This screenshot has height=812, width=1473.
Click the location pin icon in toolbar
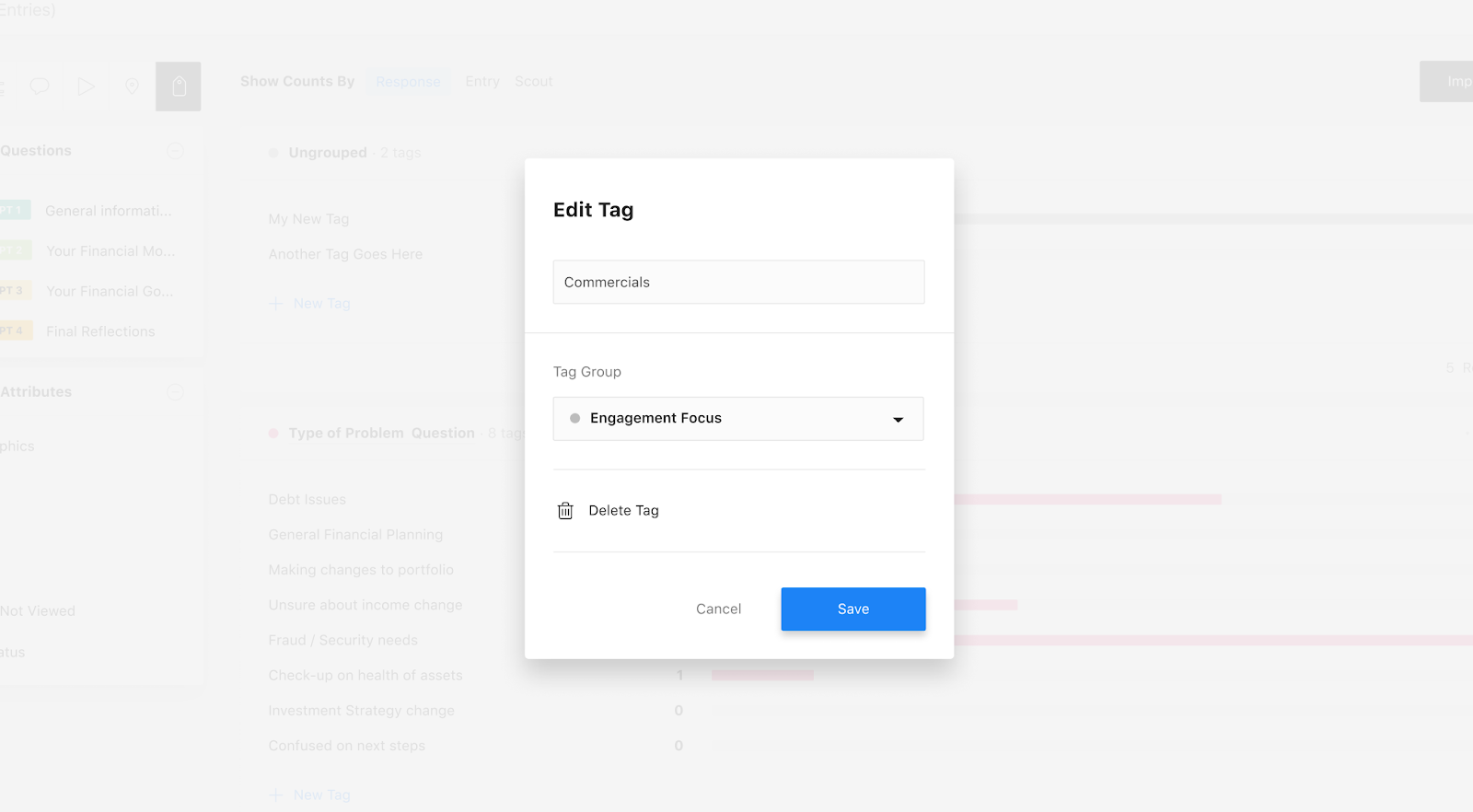coord(132,87)
